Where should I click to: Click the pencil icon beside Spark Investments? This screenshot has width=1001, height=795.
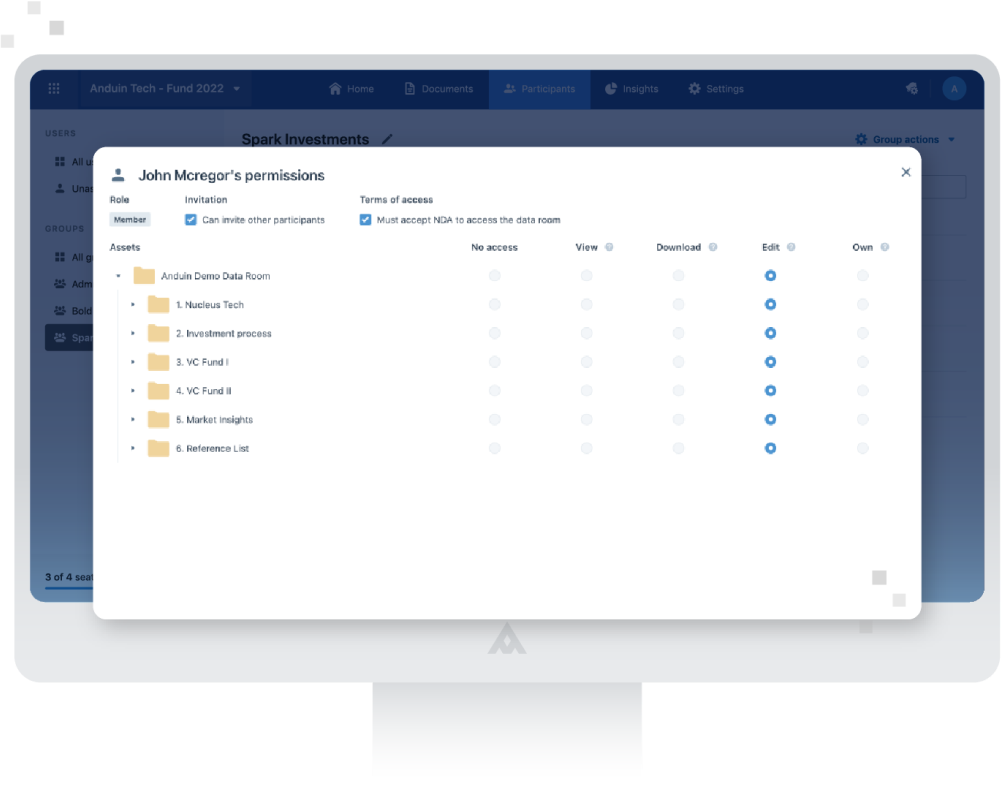click(x=387, y=139)
